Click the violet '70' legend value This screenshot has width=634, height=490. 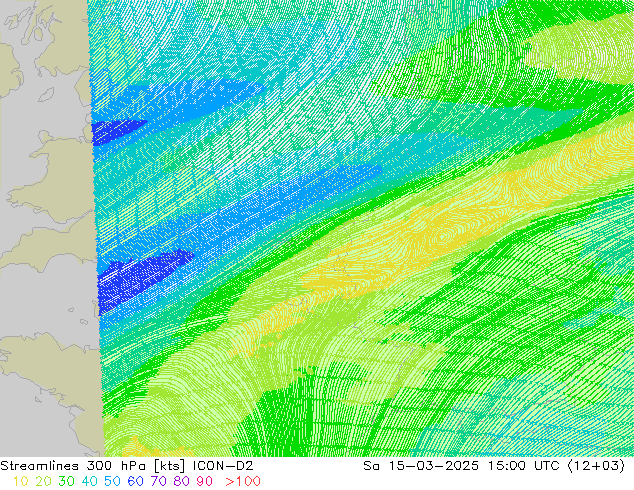click(x=158, y=481)
